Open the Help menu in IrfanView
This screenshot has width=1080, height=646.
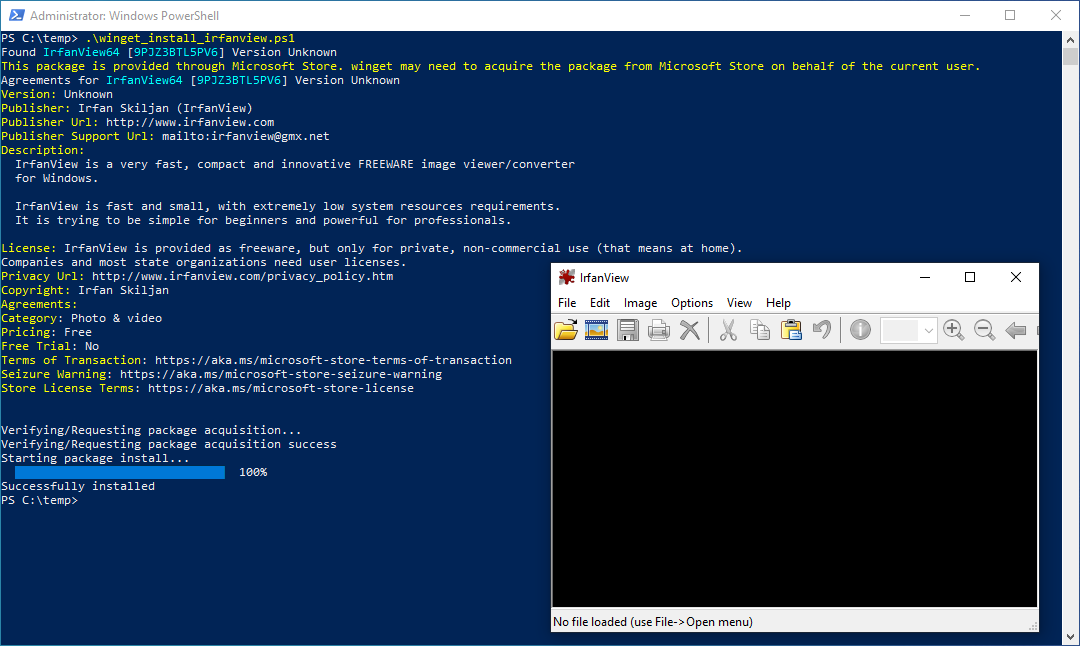pos(778,303)
